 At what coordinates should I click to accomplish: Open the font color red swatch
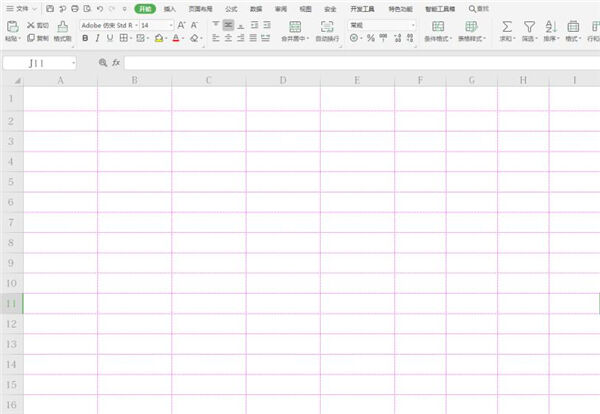(176, 38)
